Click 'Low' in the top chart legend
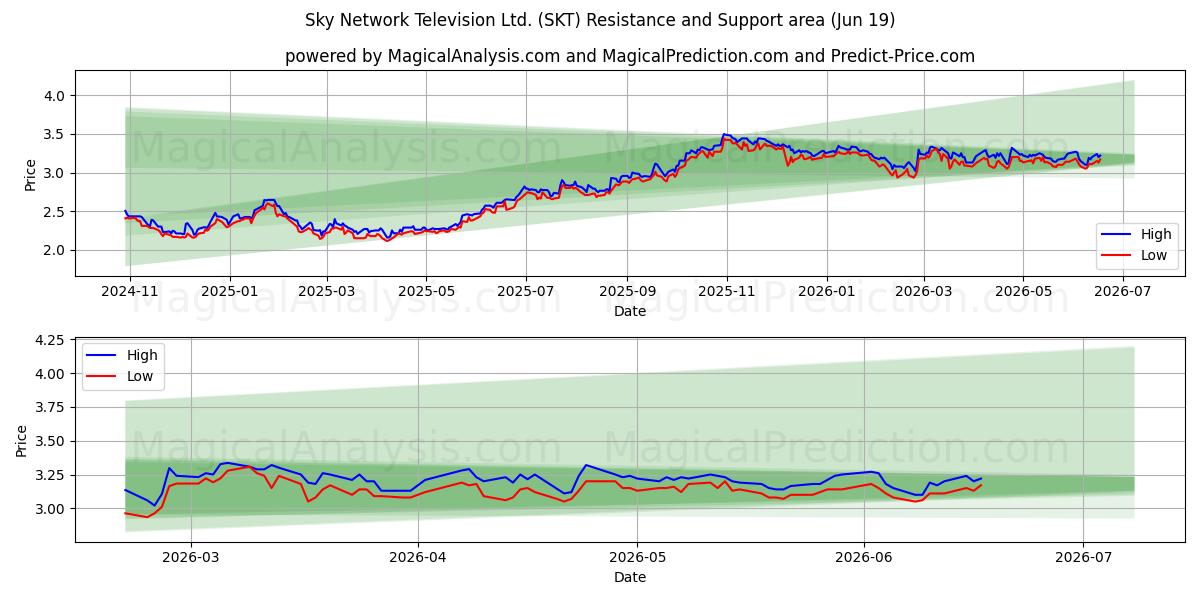Image resolution: width=1200 pixels, height=600 pixels. pos(1154,255)
